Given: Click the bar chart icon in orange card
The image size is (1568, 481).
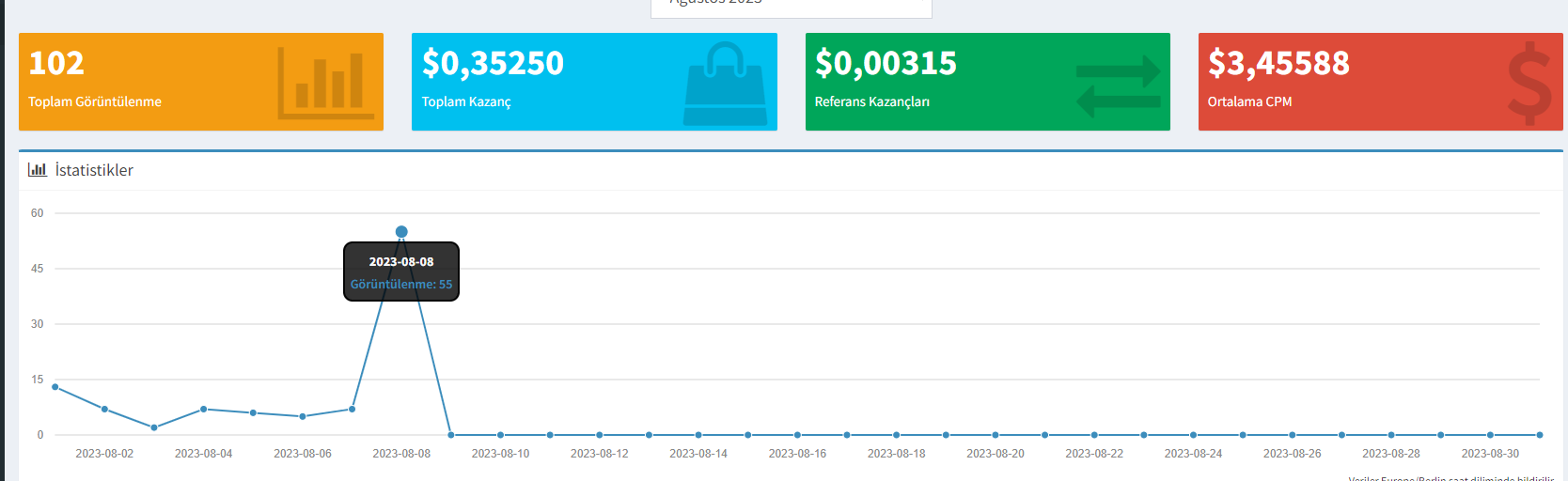Looking at the screenshot, I should click(x=326, y=83).
